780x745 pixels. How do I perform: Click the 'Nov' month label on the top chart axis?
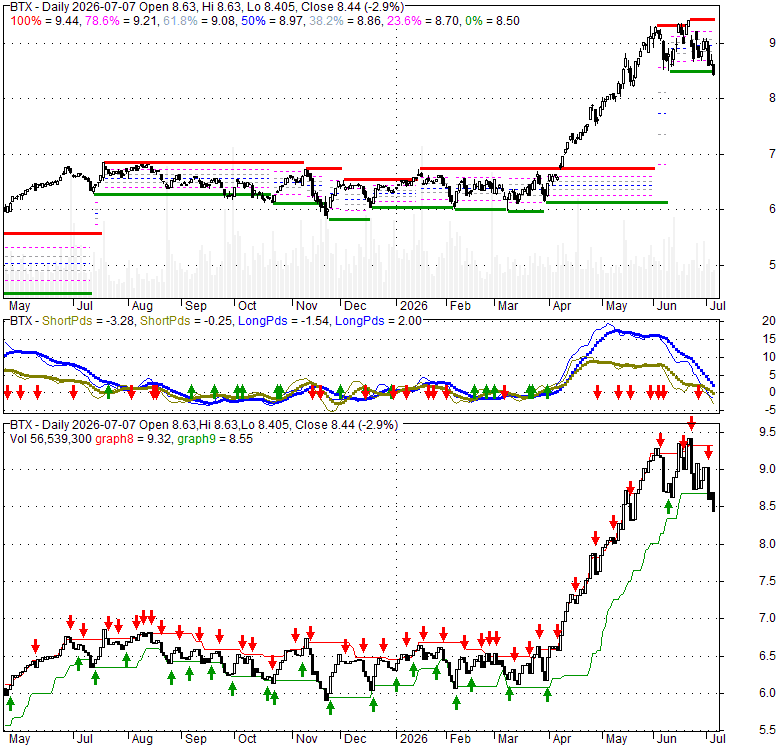[306, 305]
